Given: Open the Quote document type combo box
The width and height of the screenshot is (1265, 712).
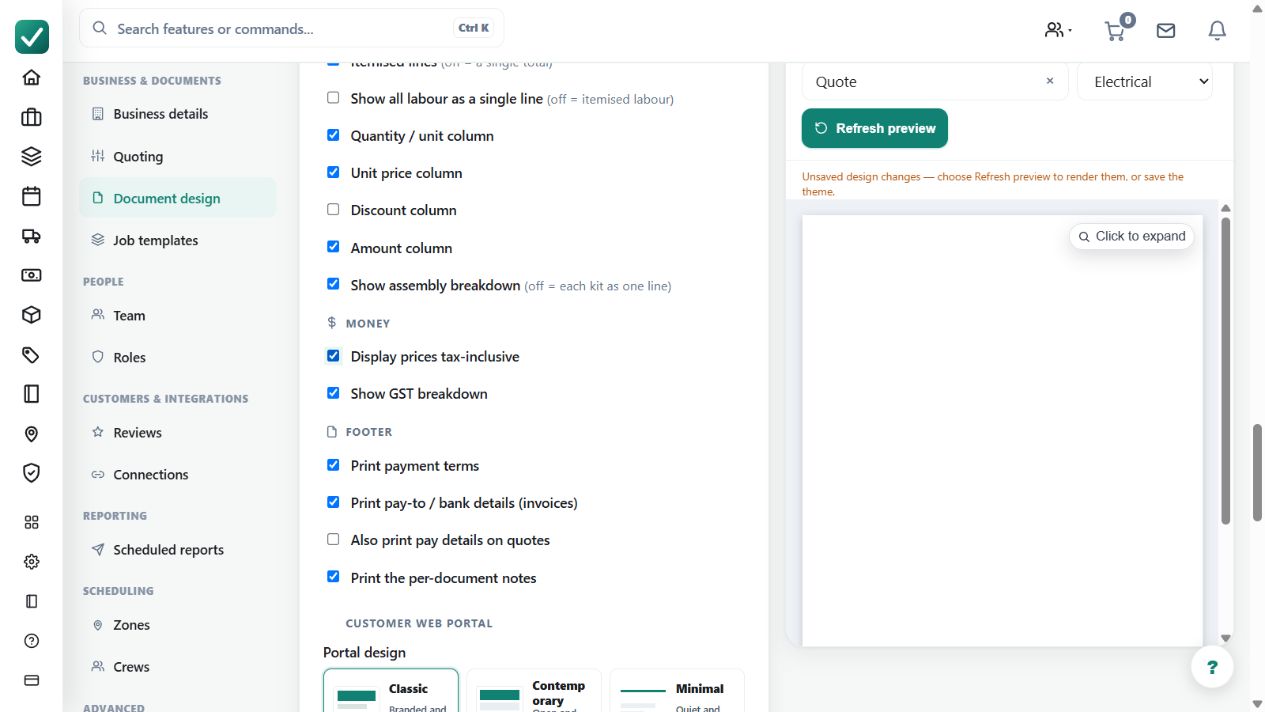Looking at the screenshot, I should click(935, 81).
